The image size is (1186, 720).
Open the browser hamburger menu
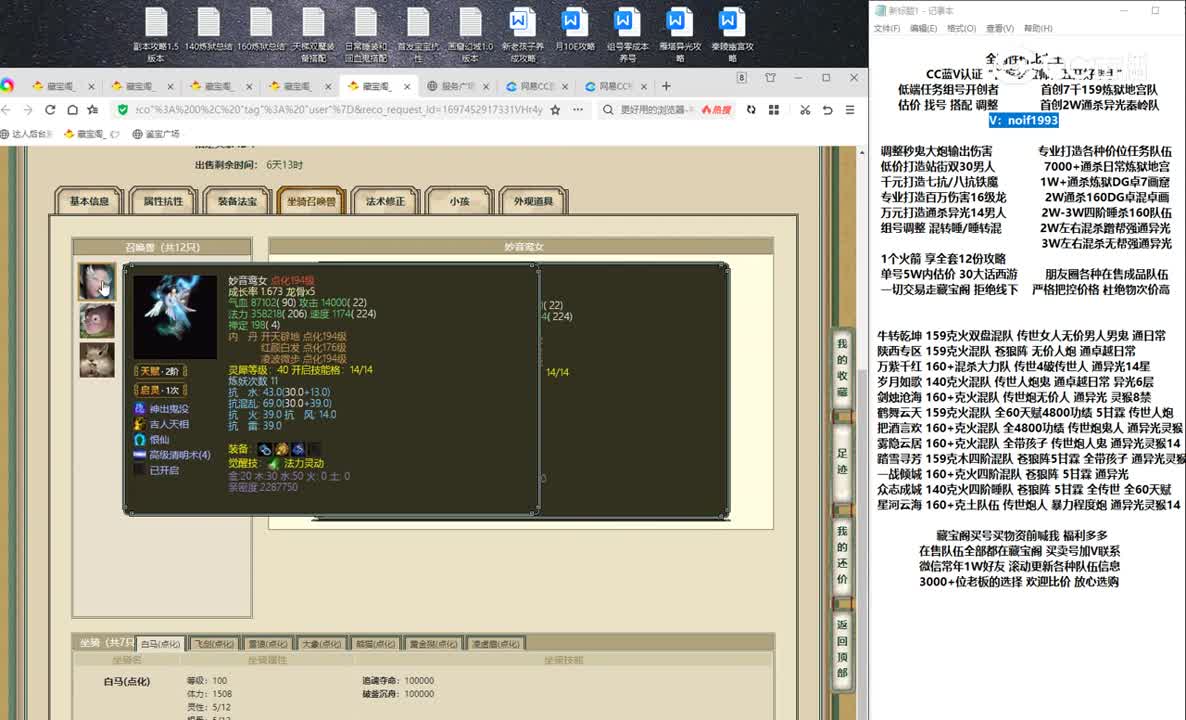coord(850,110)
